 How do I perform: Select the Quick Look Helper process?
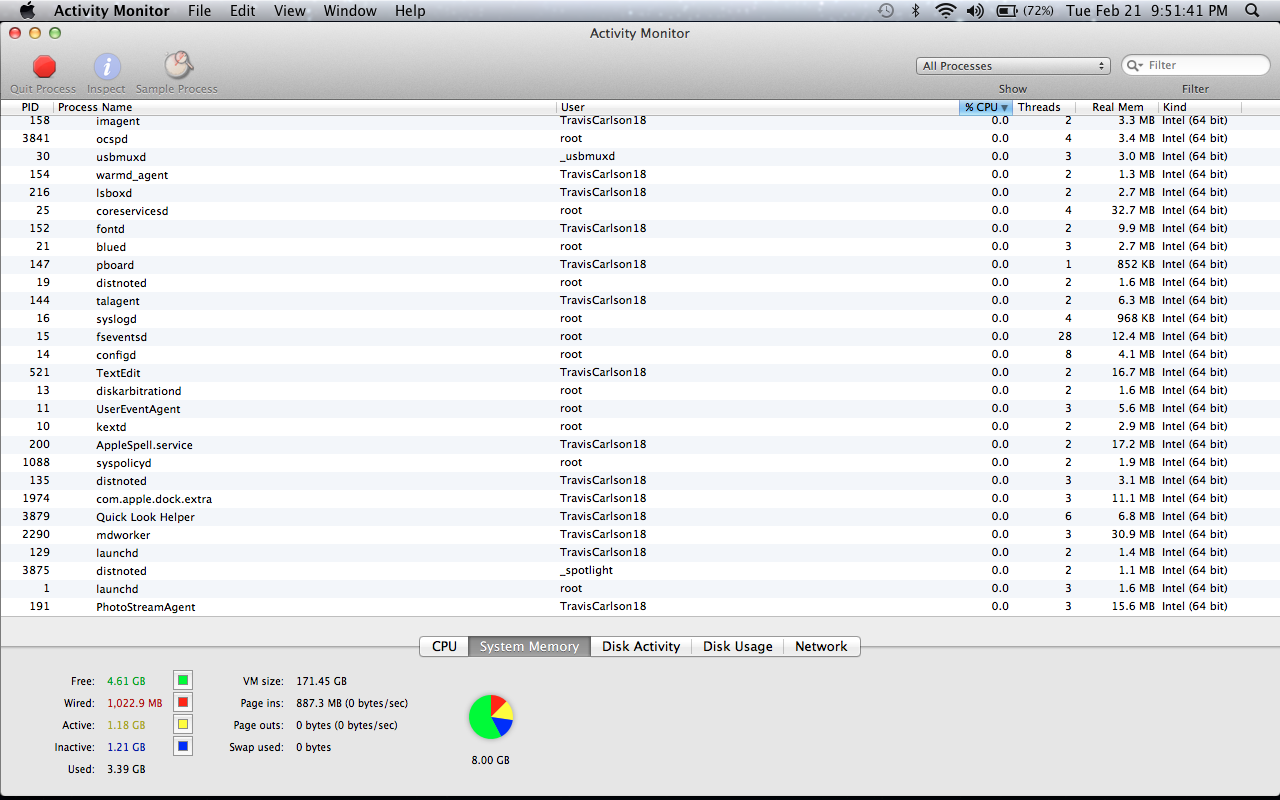[640, 516]
